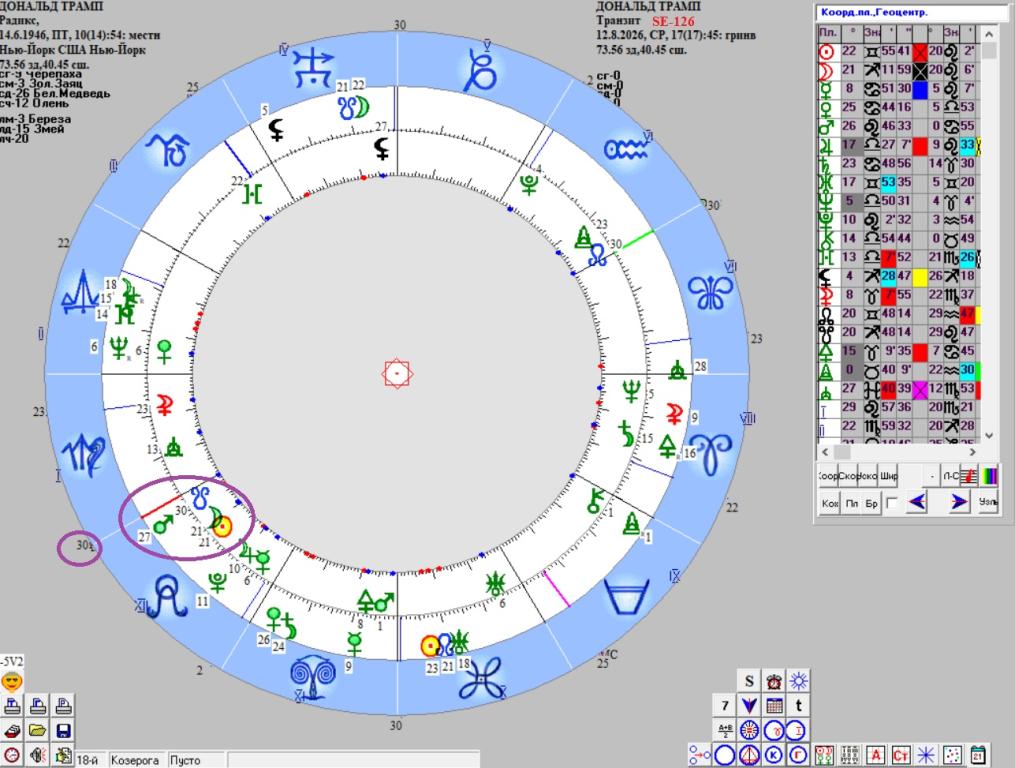Click the blue sun rays icon

[x=799, y=681]
